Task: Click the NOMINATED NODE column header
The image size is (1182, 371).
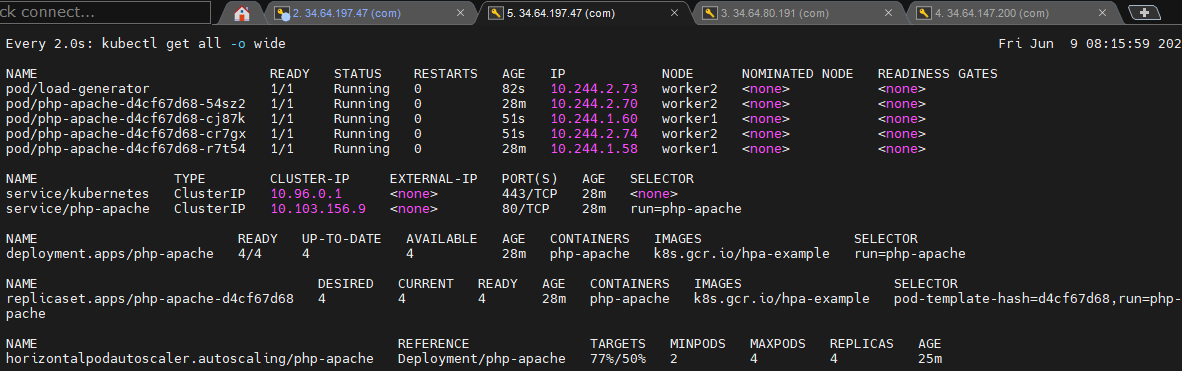Action: click(x=798, y=73)
